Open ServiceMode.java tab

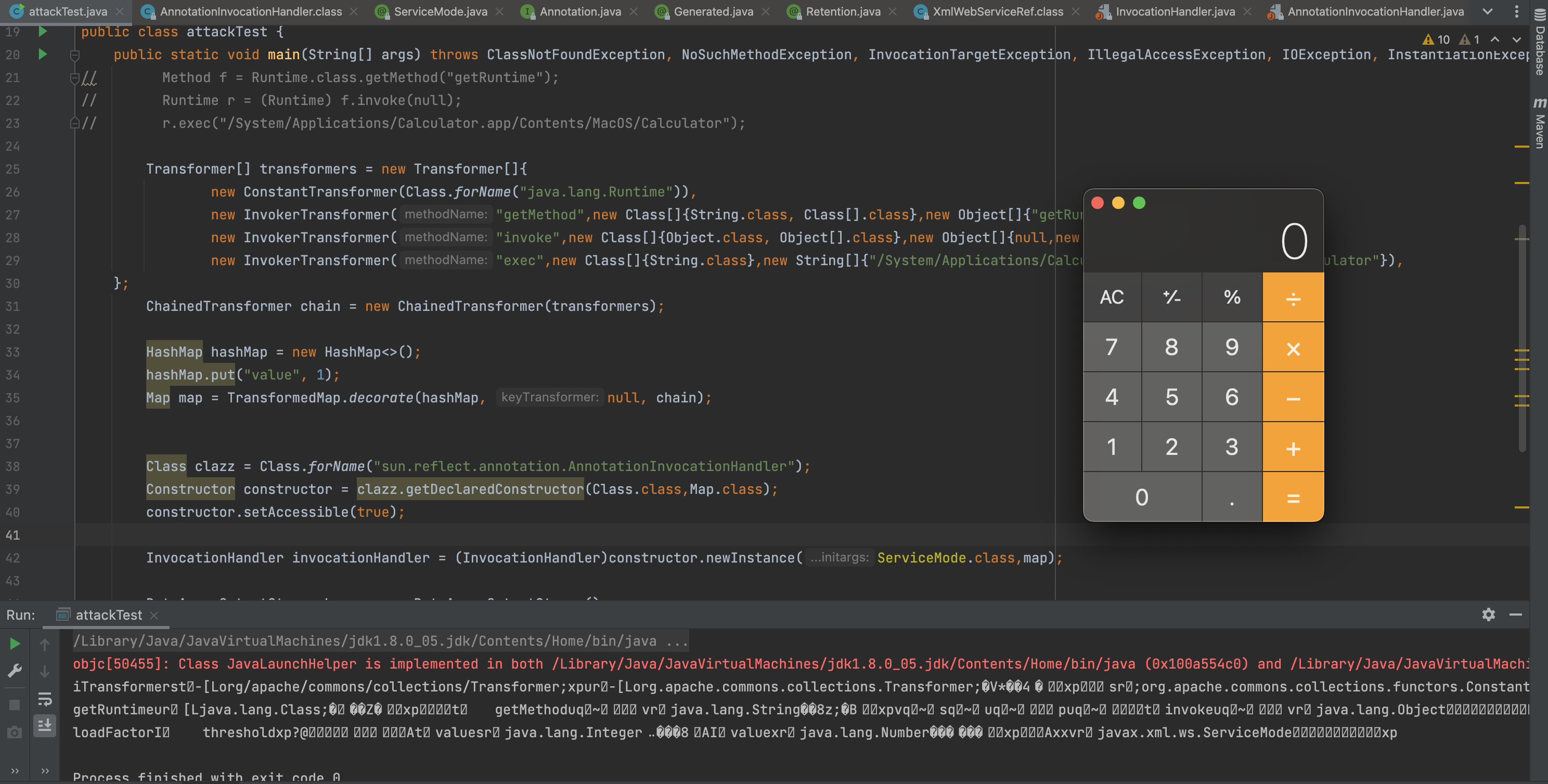click(440, 11)
